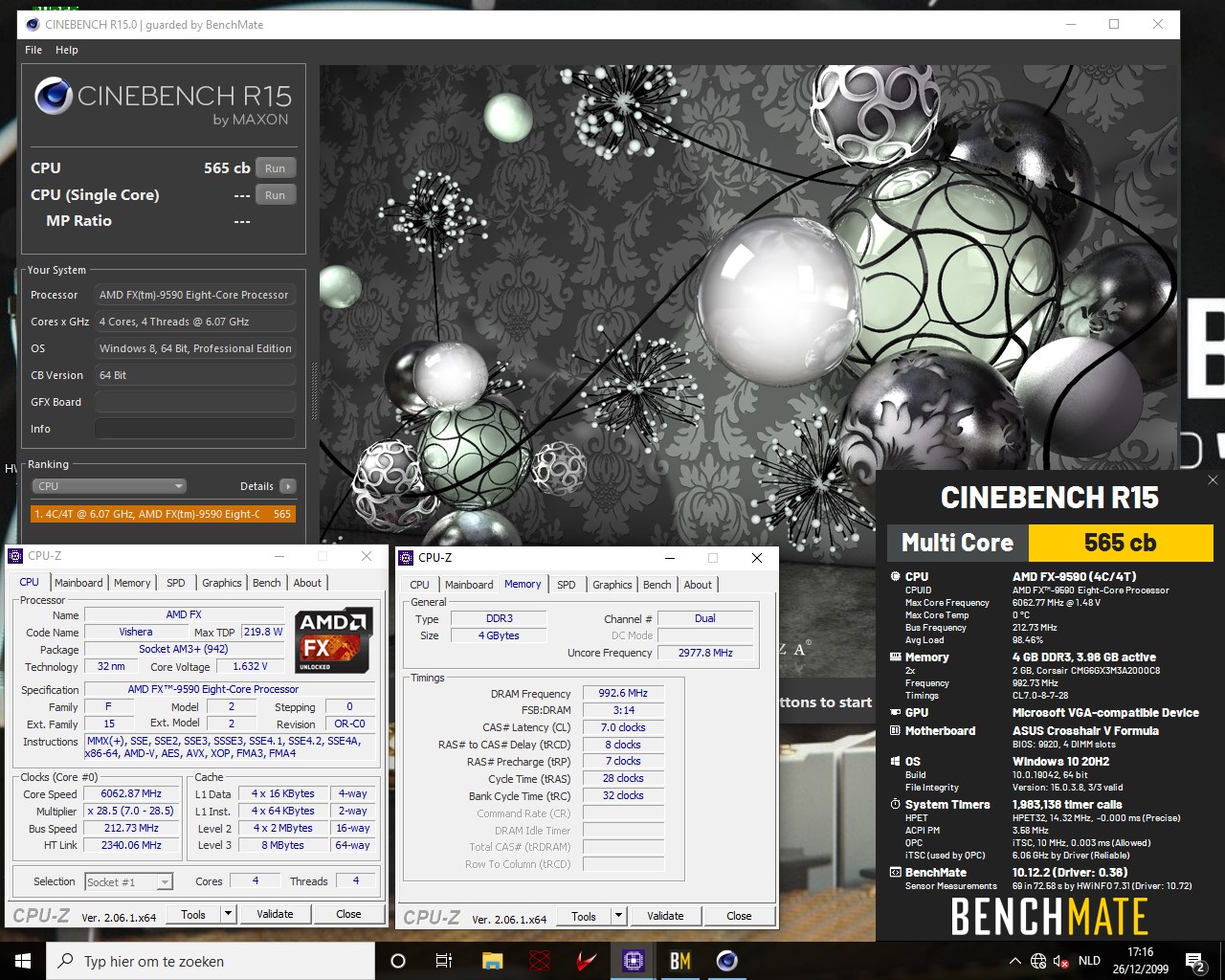Open About tab in right CPU-Z window

click(698, 585)
